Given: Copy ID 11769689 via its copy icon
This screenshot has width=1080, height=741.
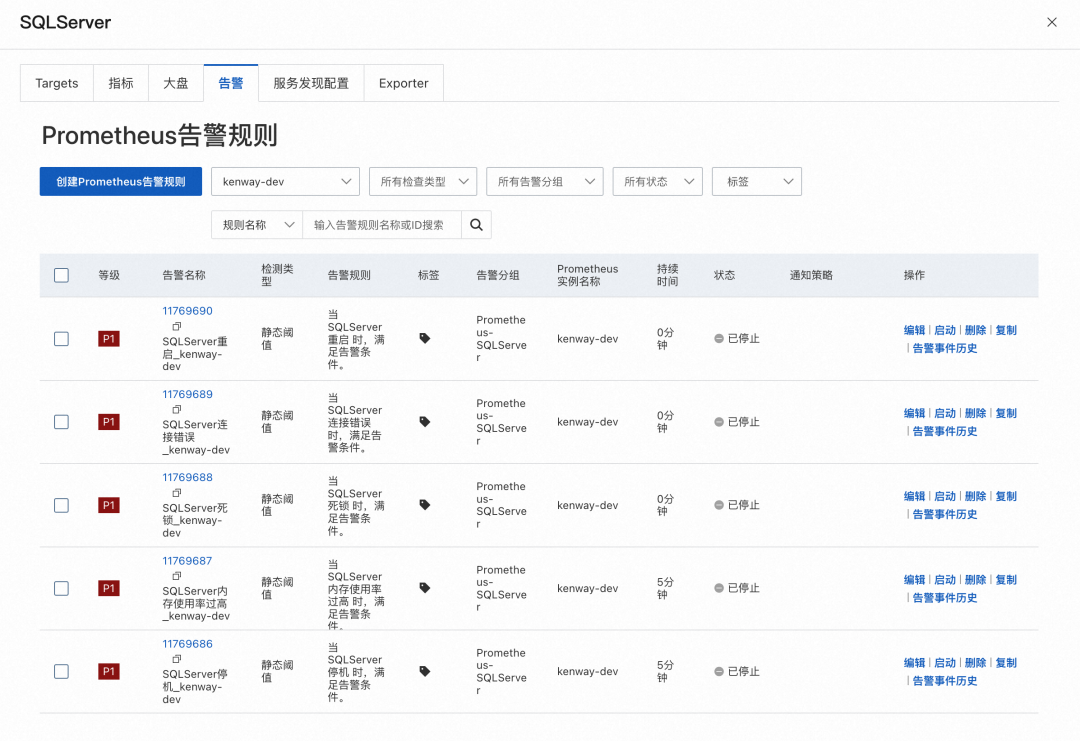Looking at the screenshot, I should coord(175,409).
